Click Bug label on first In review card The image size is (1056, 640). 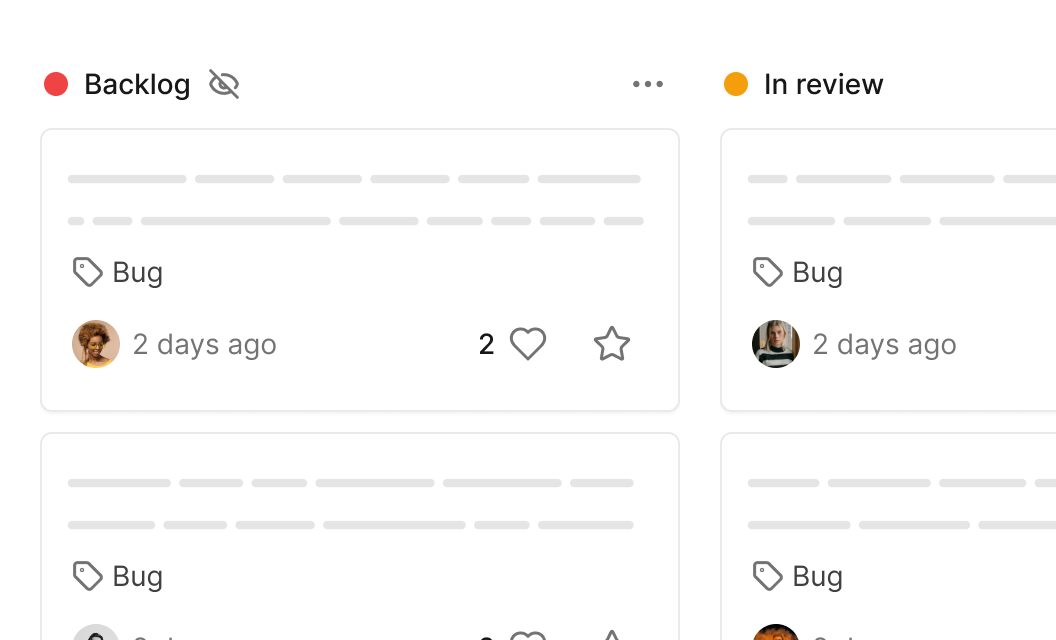[x=818, y=273]
